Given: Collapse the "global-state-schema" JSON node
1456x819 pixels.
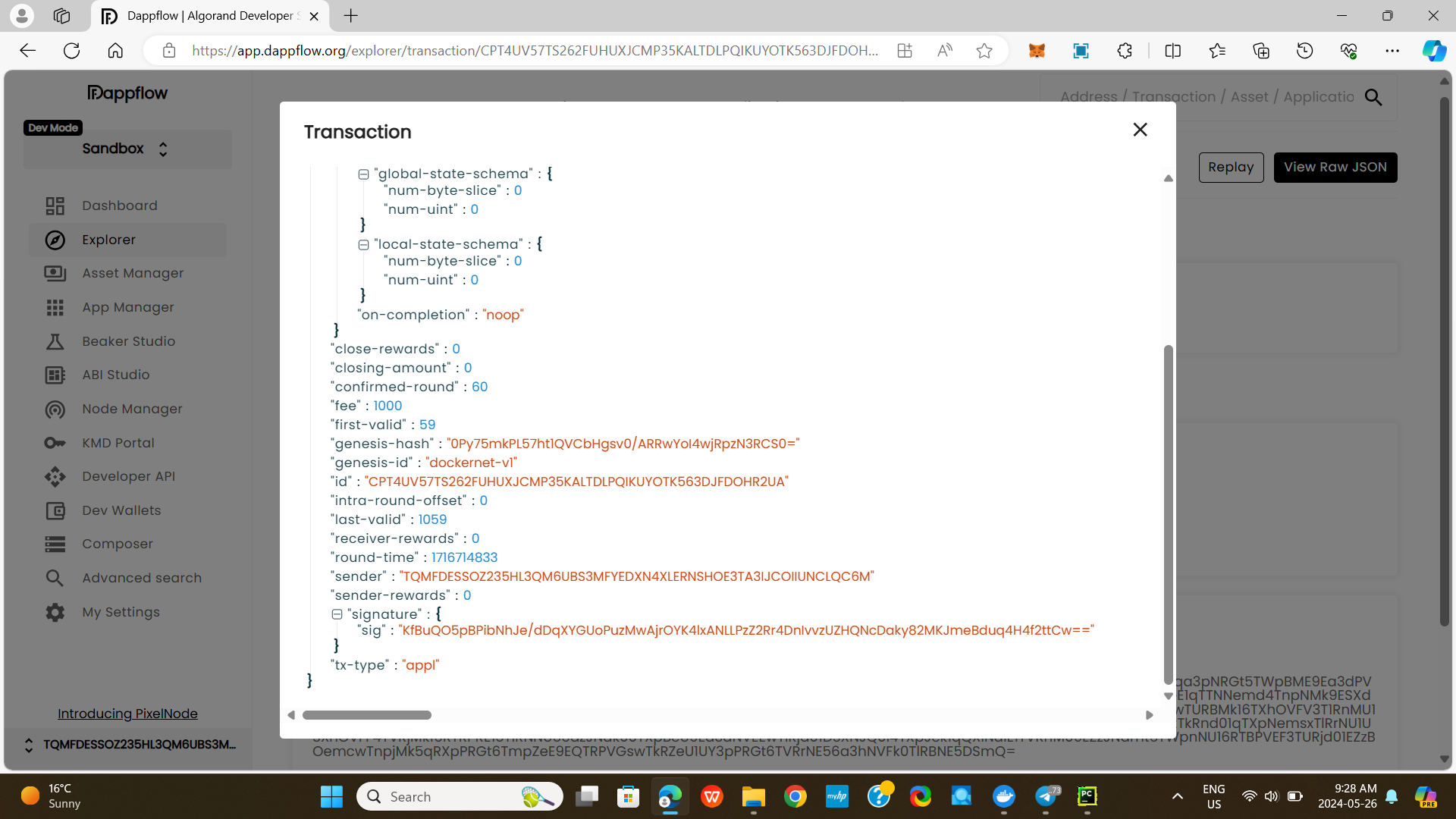Looking at the screenshot, I should pyautogui.click(x=363, y=174).
